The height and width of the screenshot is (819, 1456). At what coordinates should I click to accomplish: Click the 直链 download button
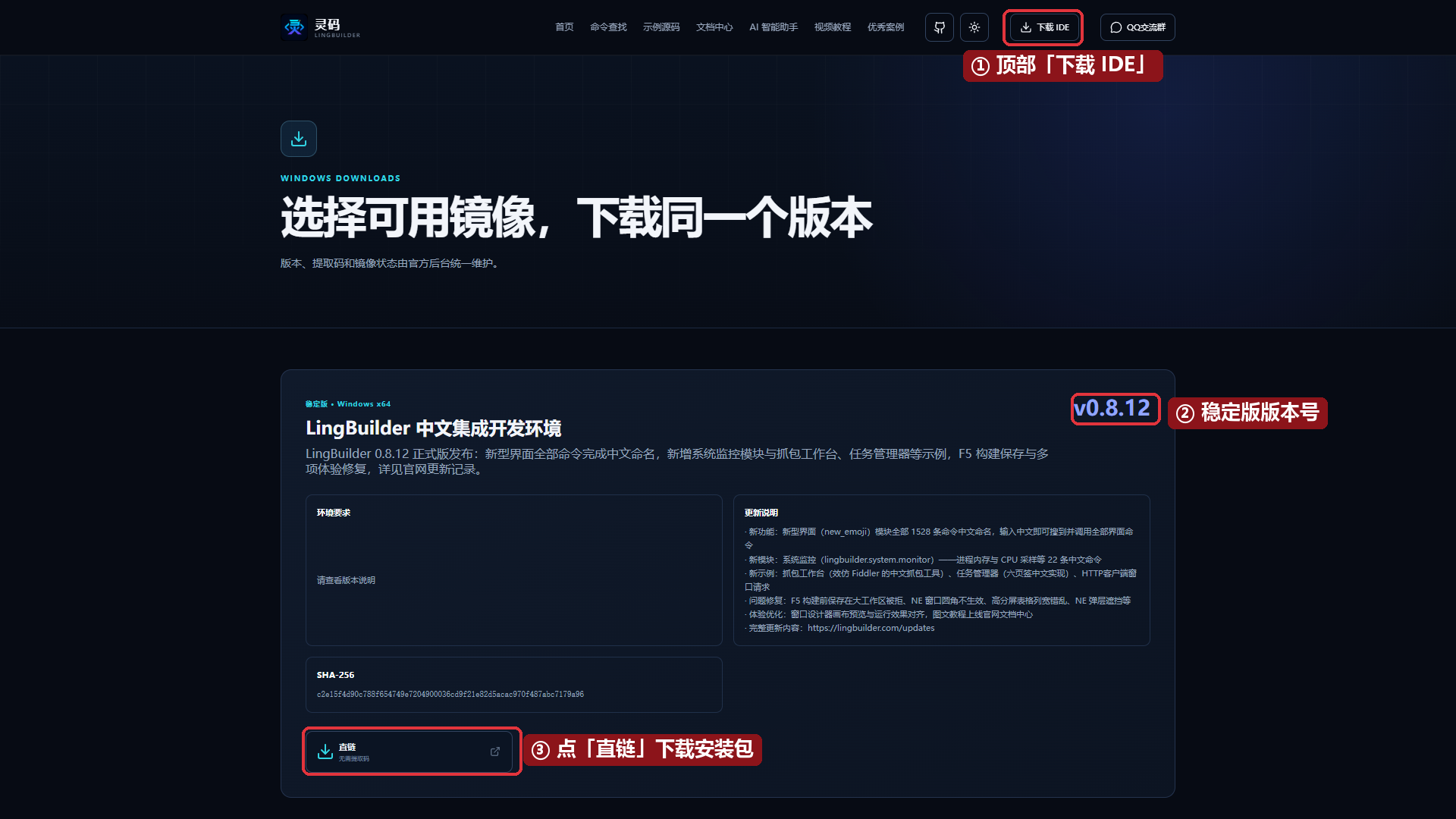(409, 752)
